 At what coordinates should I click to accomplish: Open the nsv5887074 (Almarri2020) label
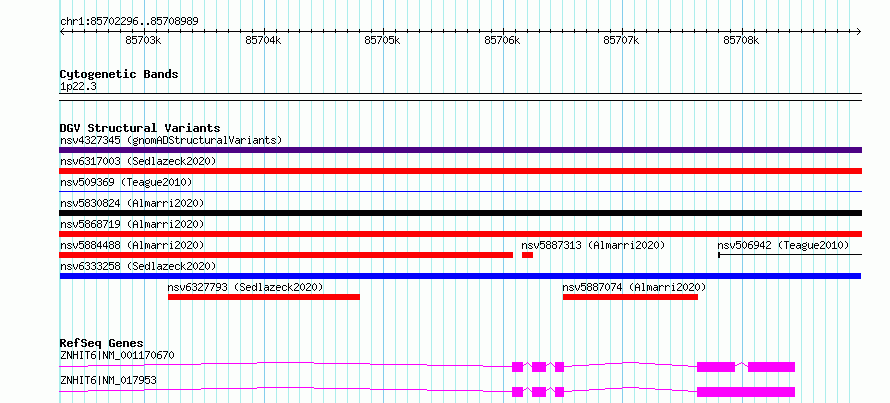point(634,287)
